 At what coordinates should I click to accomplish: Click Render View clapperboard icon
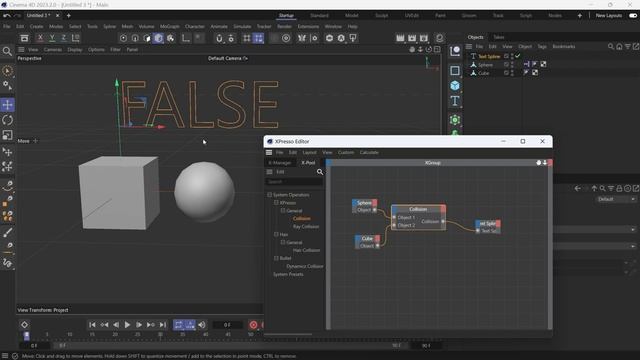click(400, 38)
